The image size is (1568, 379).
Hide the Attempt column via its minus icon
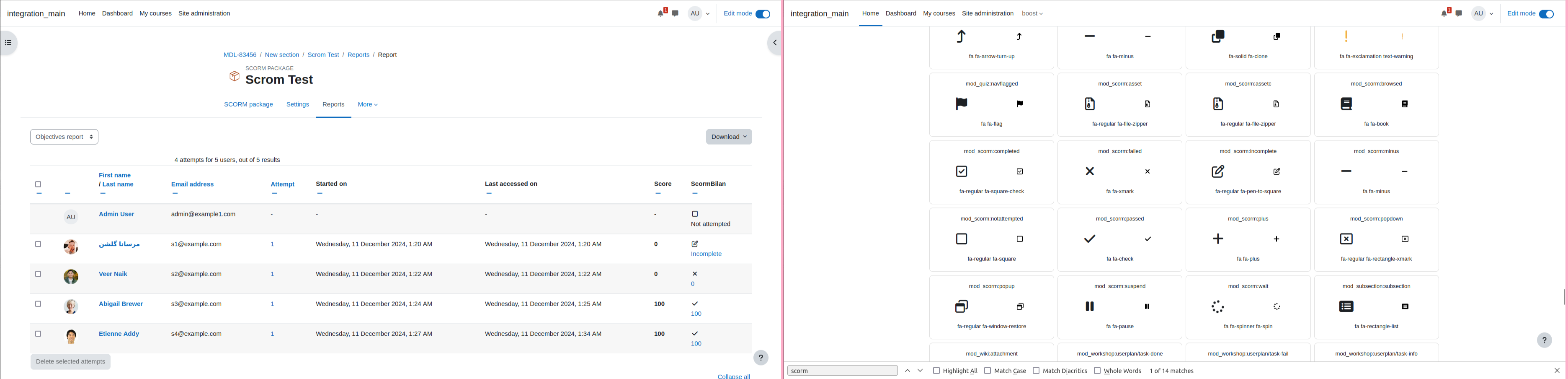(x=274, y=194)
